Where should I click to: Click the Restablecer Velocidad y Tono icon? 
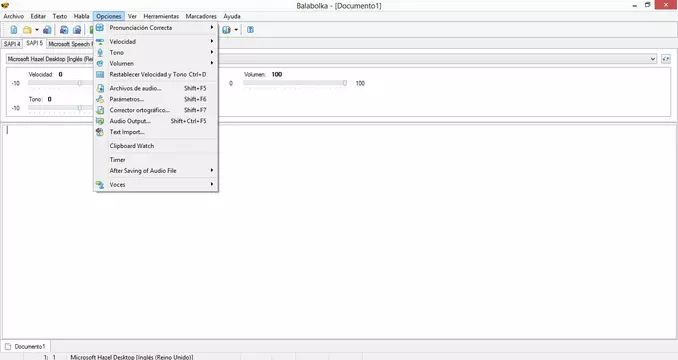click(x=100, y=74)
